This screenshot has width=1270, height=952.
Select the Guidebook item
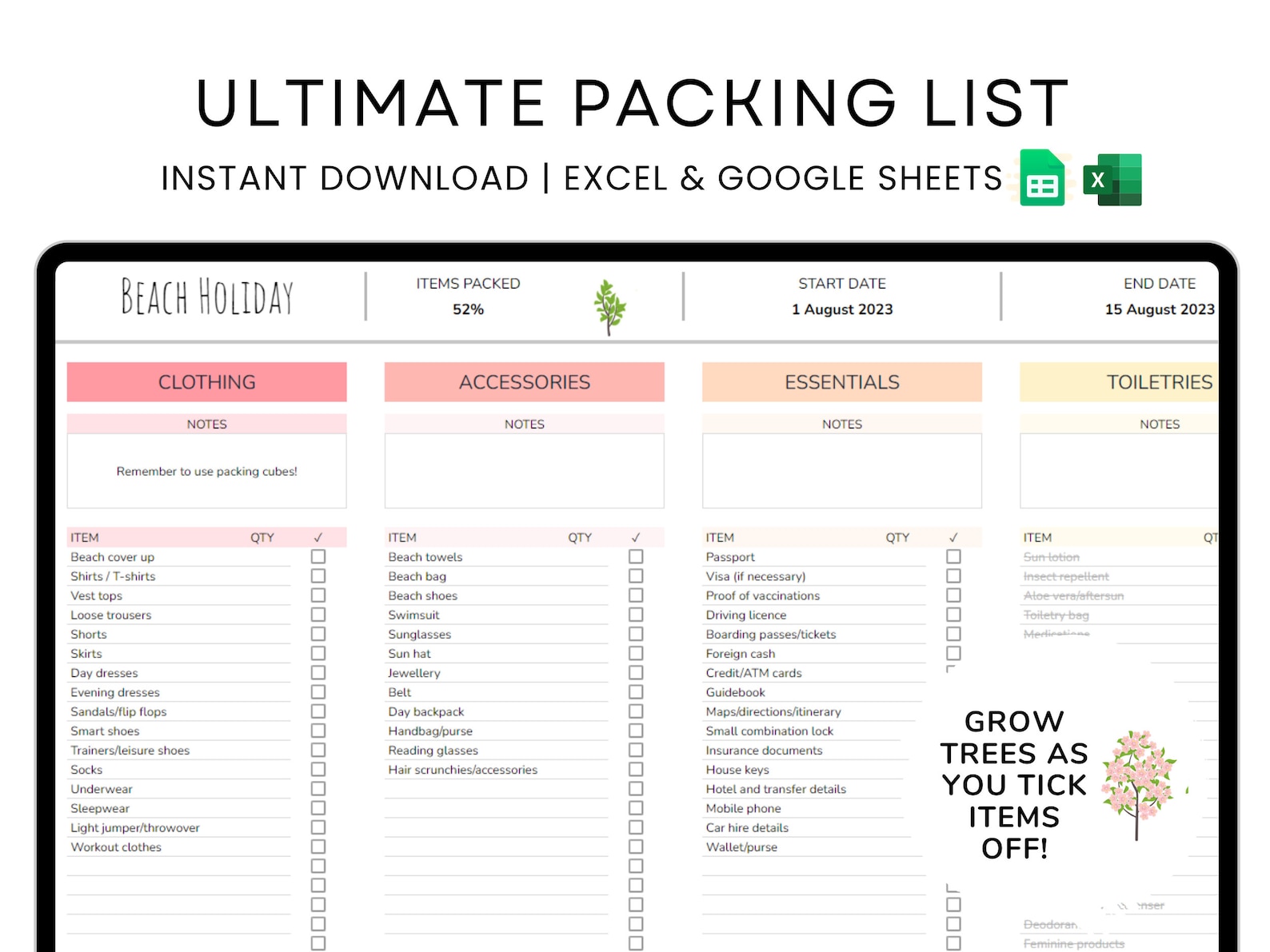click(735, 692)
